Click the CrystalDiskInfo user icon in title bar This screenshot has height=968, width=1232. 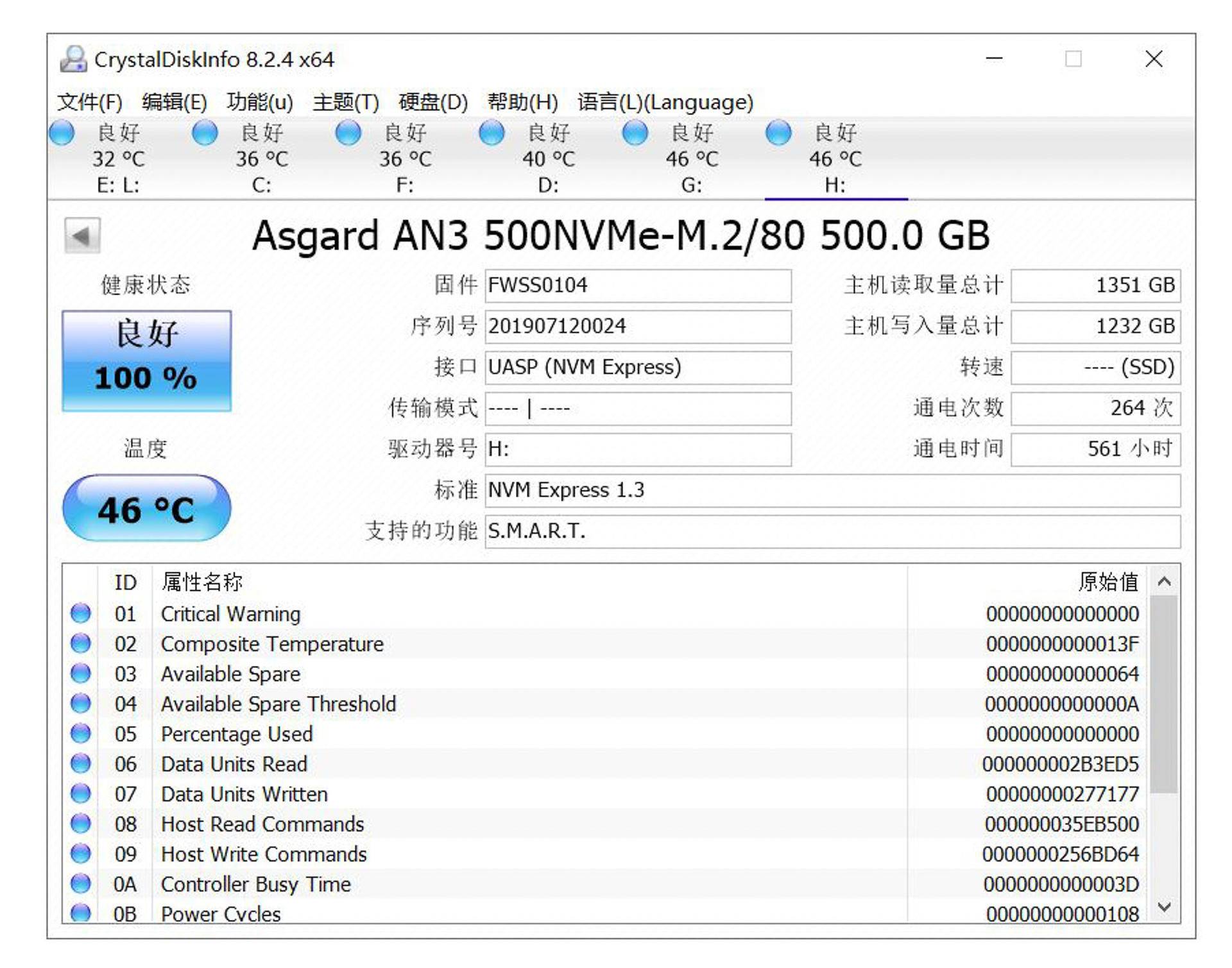[x=75, y=59]
